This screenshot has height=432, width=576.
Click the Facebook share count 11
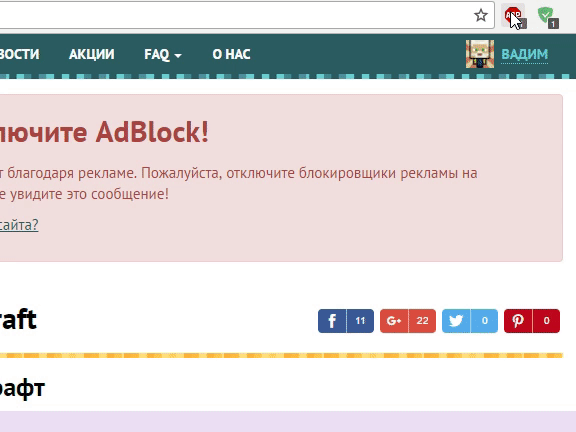click(x=360, y=321)
